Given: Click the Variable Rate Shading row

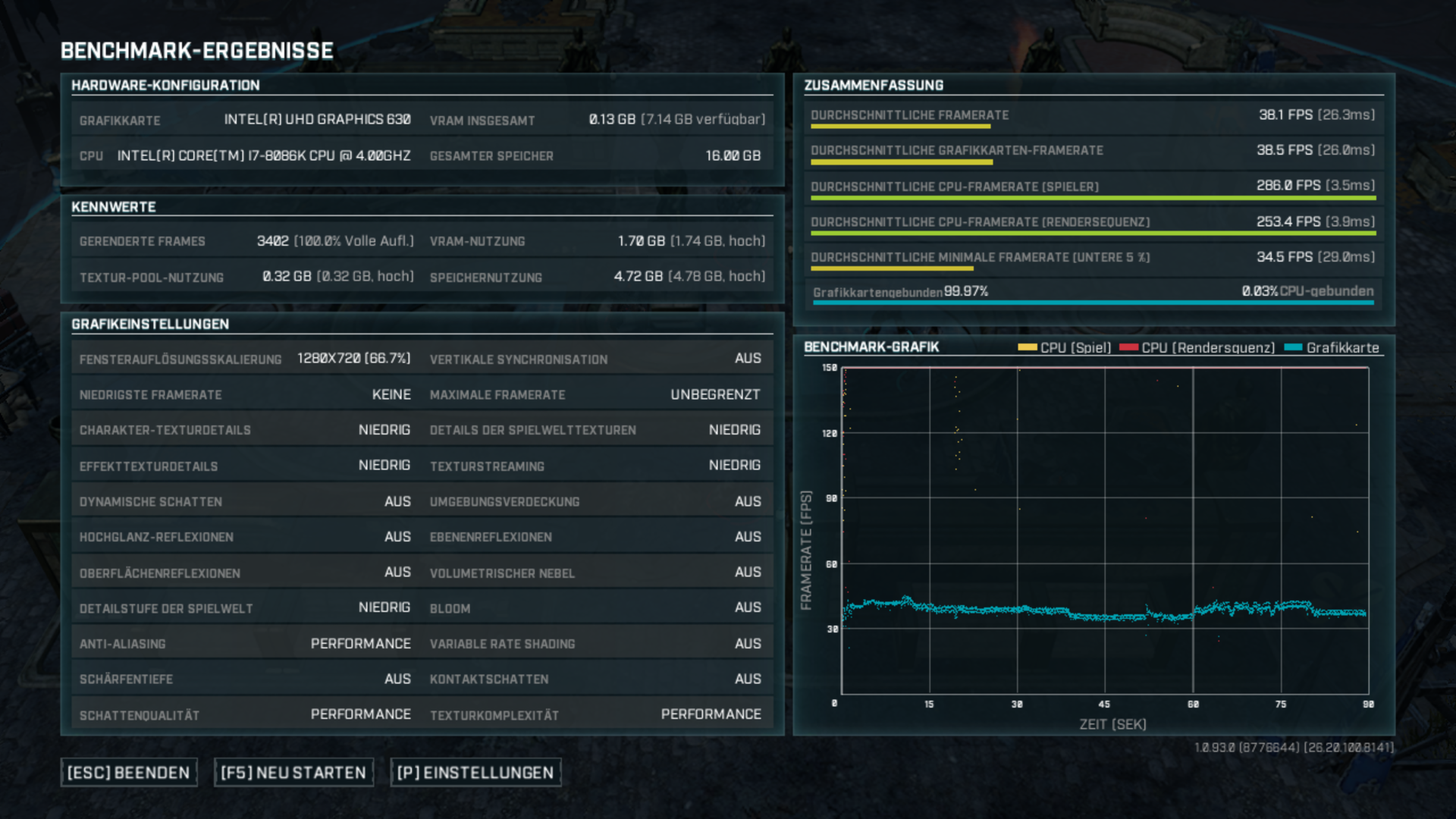Looking at the screenshot, I should (x=595, y=644).
